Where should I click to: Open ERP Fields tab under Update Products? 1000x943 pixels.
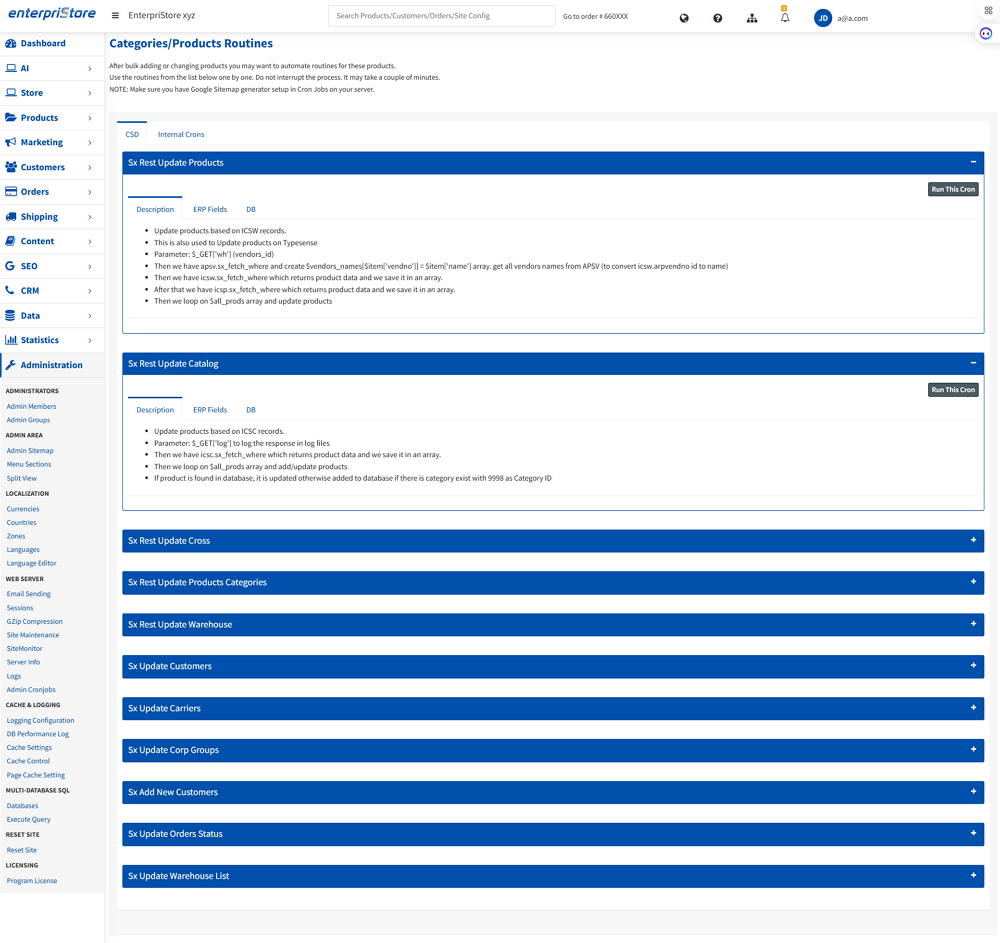(x=210, y=209)
